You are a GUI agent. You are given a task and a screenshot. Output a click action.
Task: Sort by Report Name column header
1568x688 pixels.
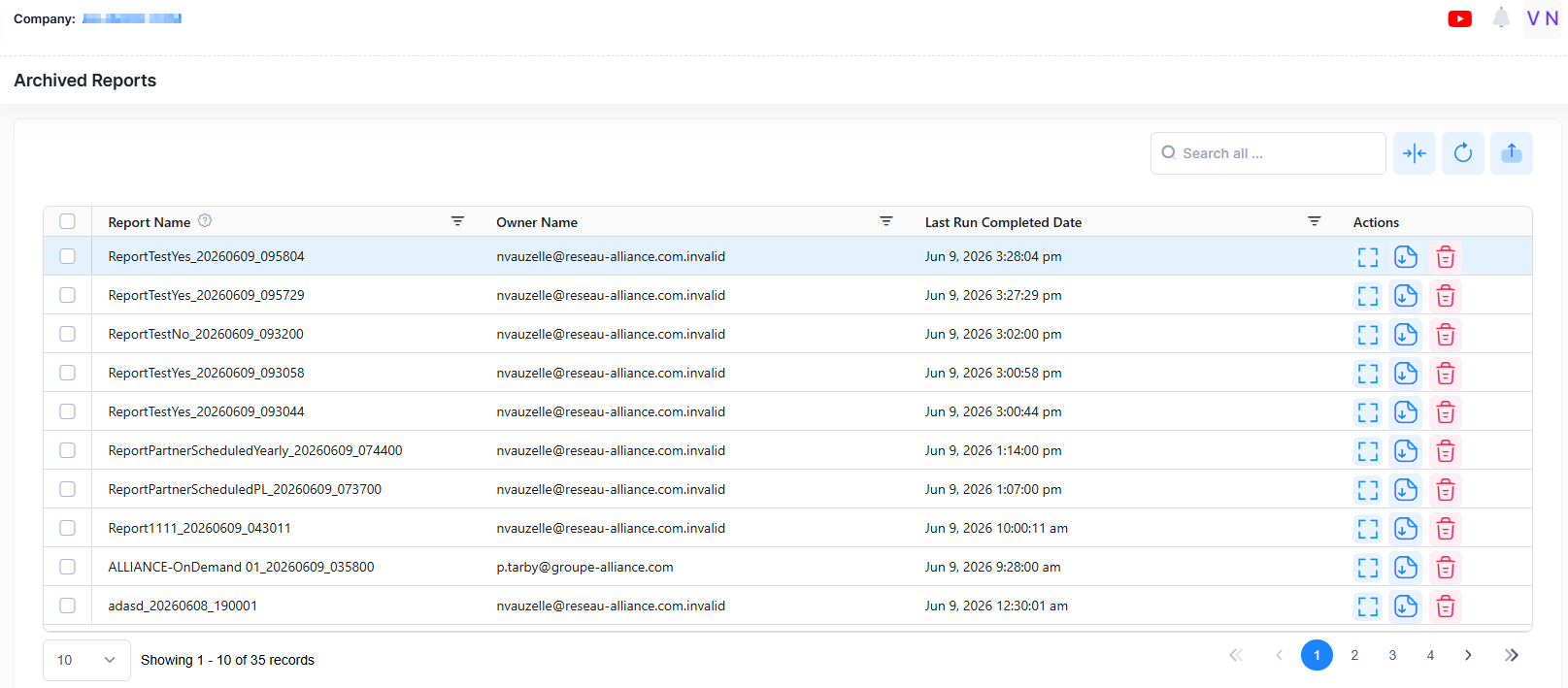click(150, 222)
